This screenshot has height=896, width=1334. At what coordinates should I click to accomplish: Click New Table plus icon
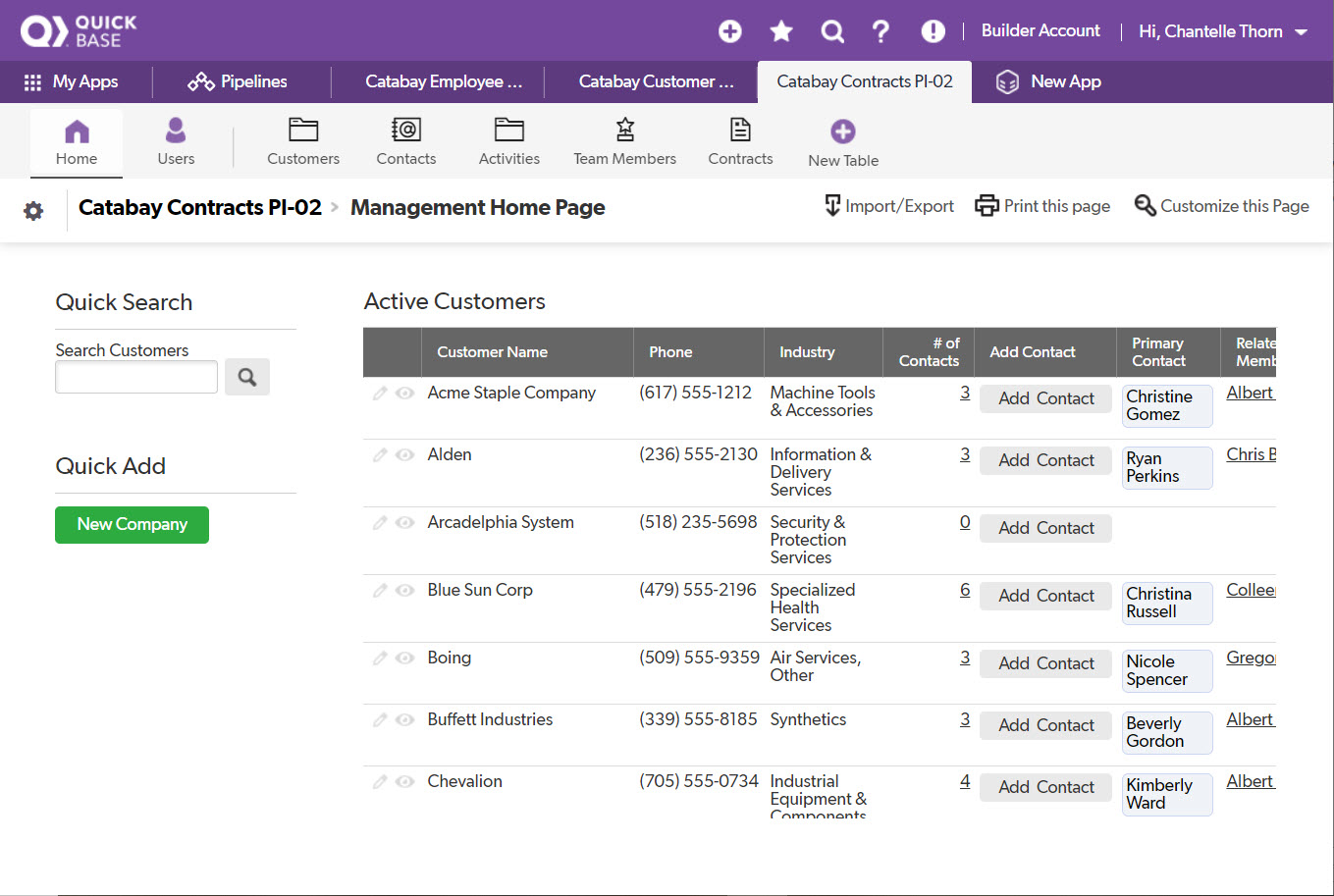point(843,132)
